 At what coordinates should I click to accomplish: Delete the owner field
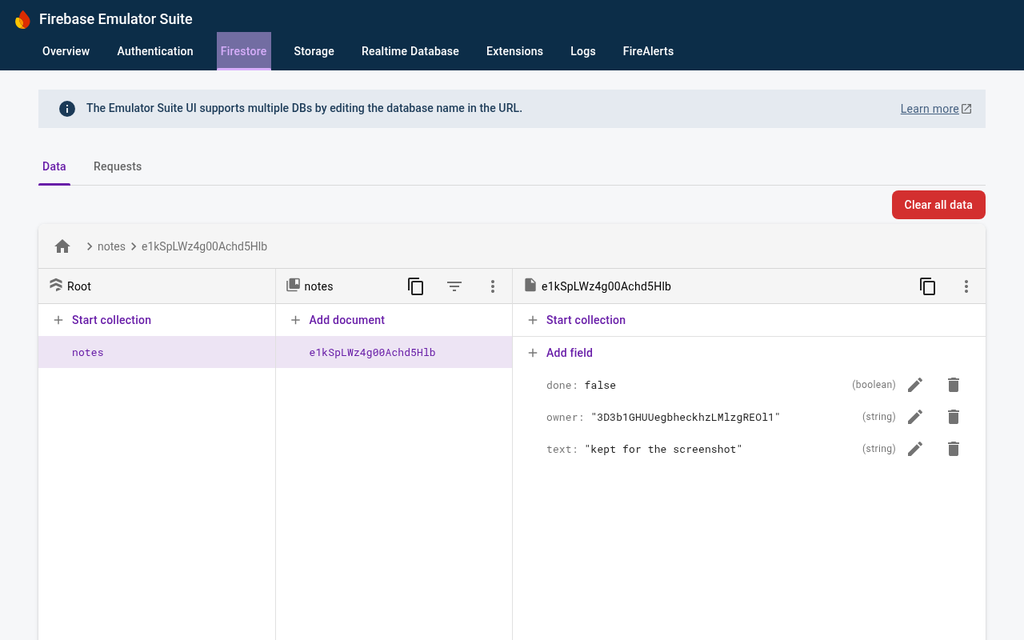953,417
